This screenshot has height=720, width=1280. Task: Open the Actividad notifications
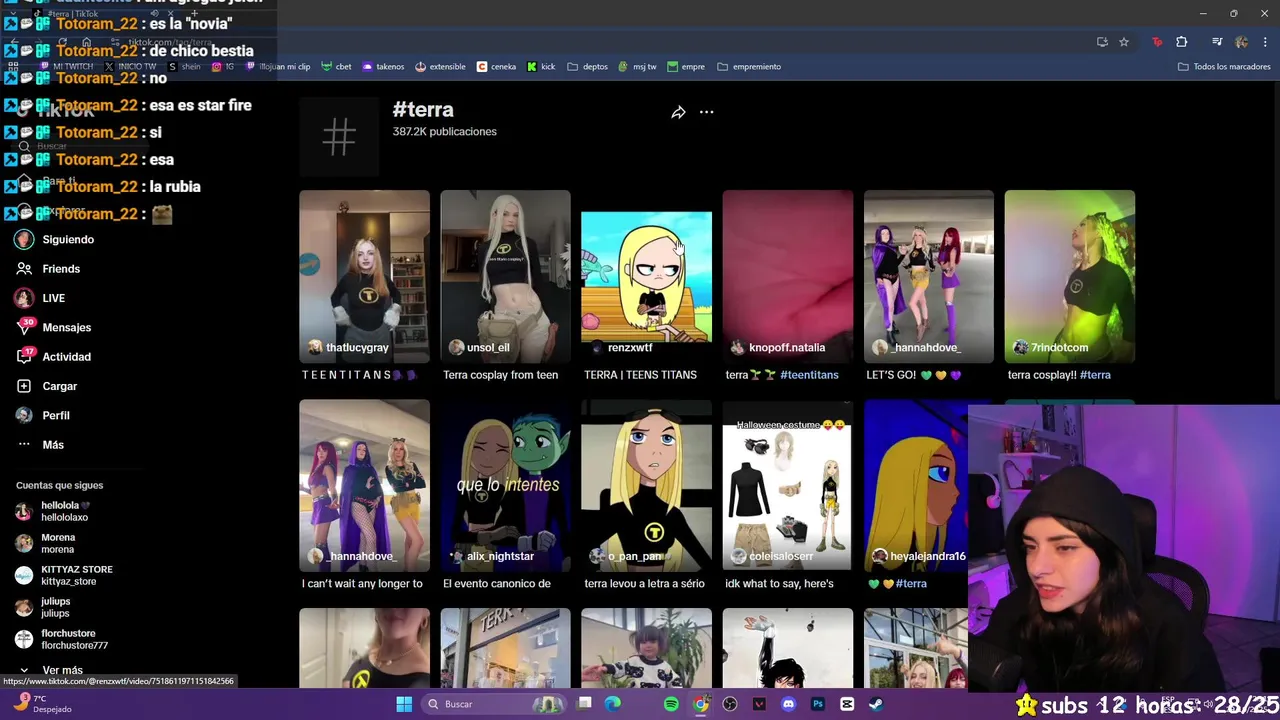[x=54, y=357]
